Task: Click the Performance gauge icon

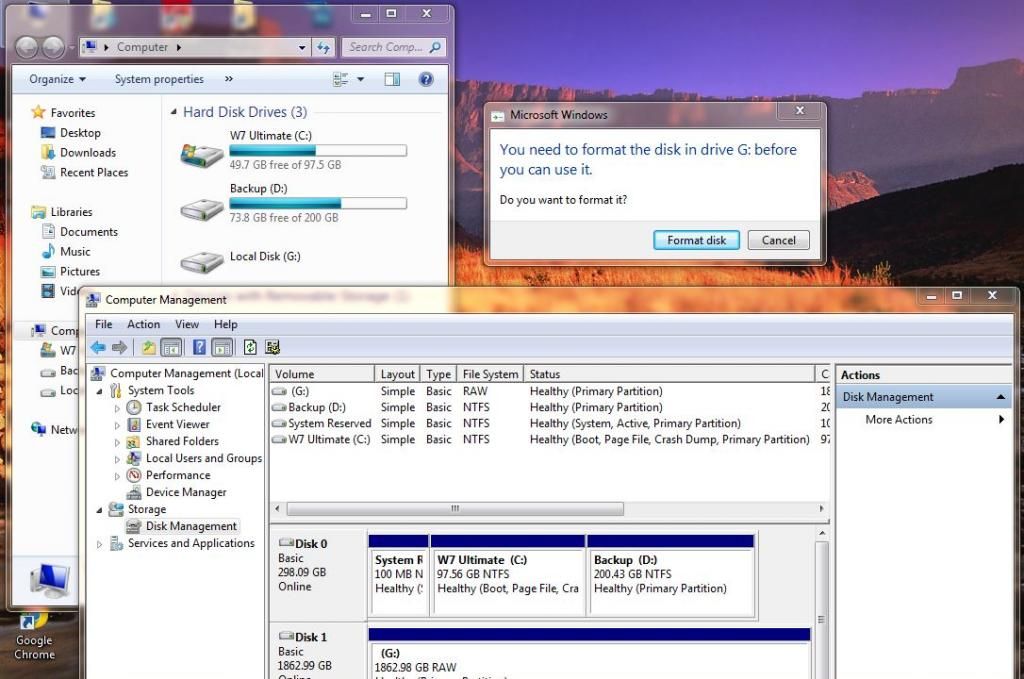Action: click(x=134, y=475)
